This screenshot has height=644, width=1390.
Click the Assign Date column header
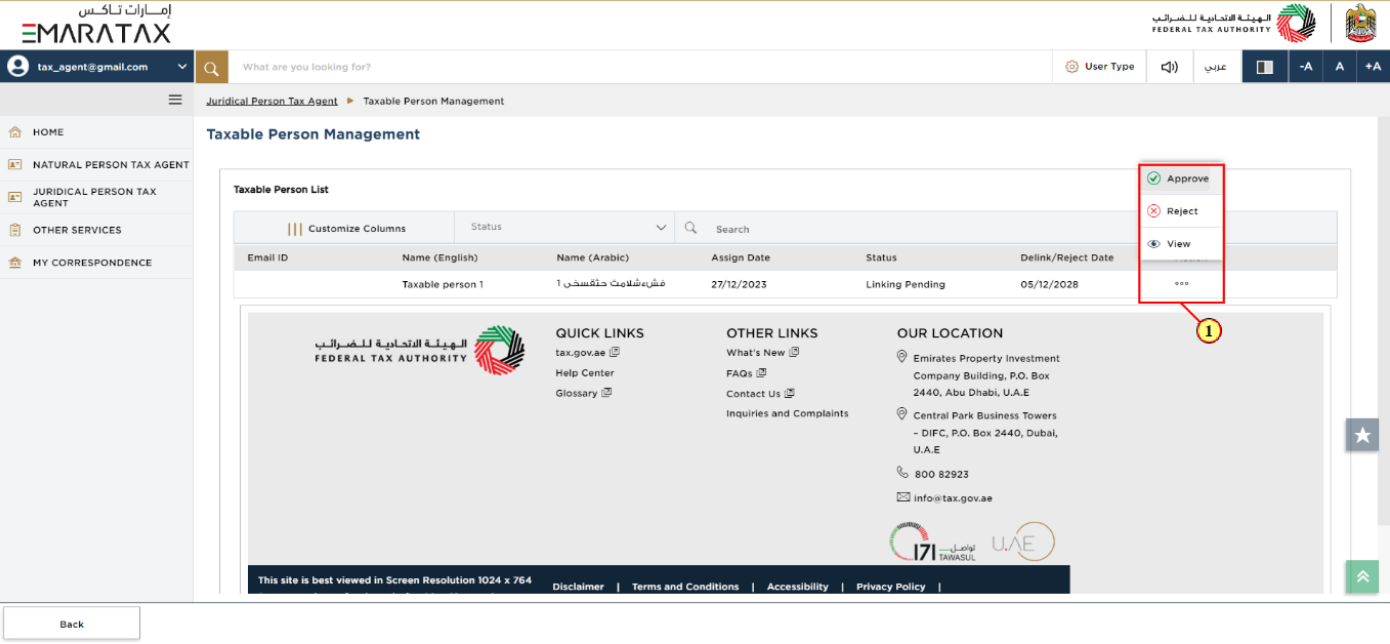pyautogui.click(x=741, y=258)
